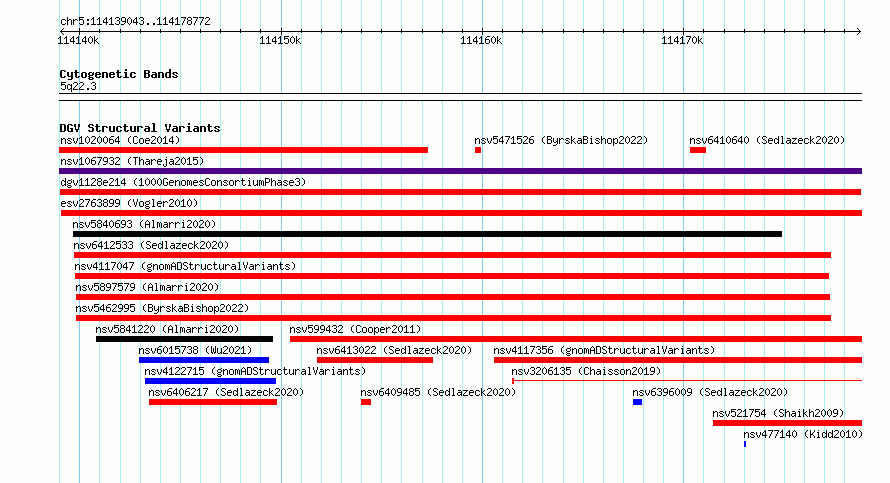Select nsv6413022 (Sedlazeck2020) label
The height and width of the screenshot is (483, 890).
pyautogui.click(x=394, y=350)
